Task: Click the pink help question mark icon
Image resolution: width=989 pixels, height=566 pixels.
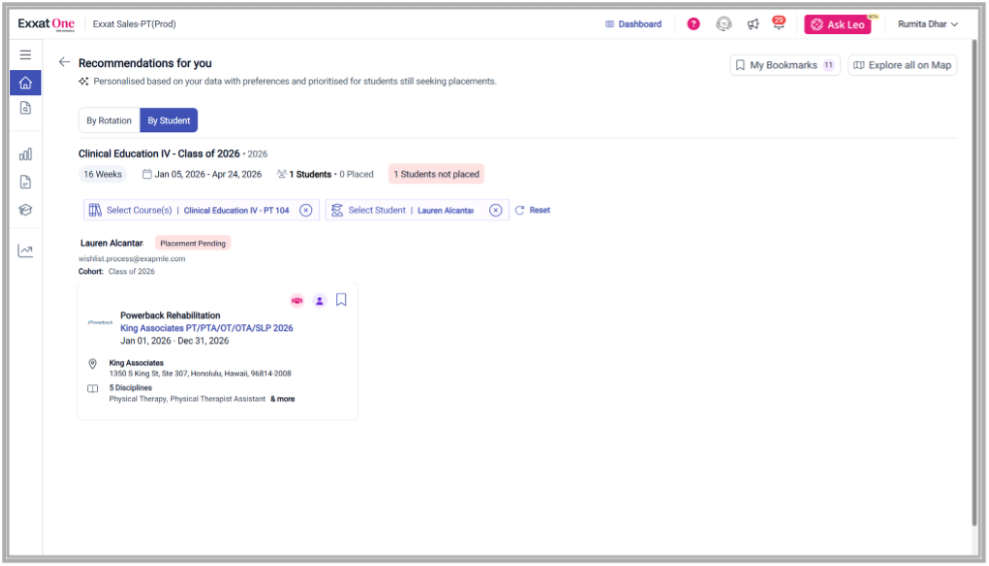Action: (693, 24)
